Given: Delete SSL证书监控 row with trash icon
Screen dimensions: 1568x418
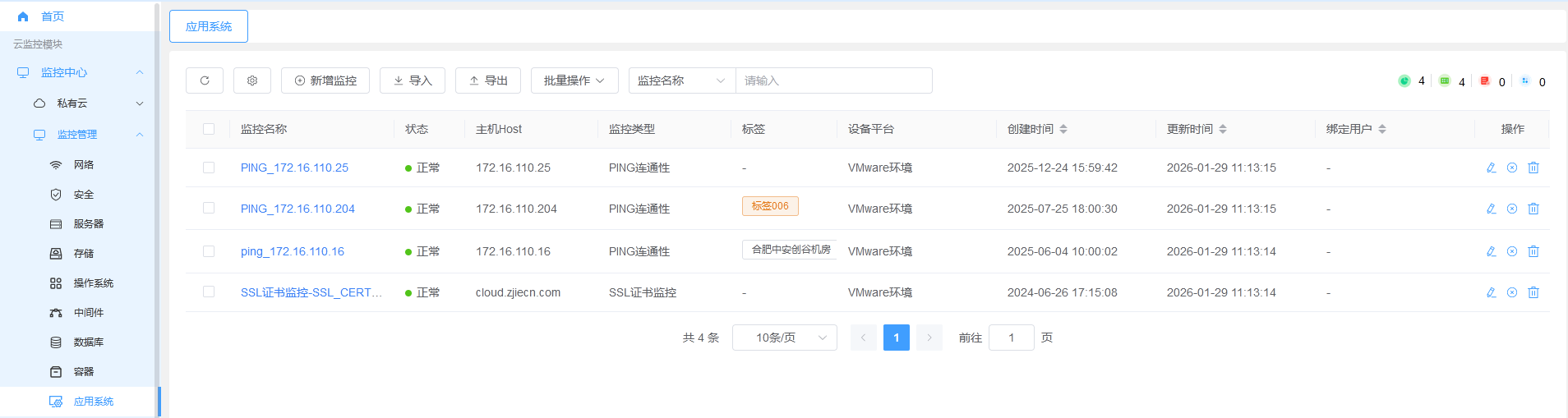Looking at the screenshot, I should click(x=1533, y=292).
